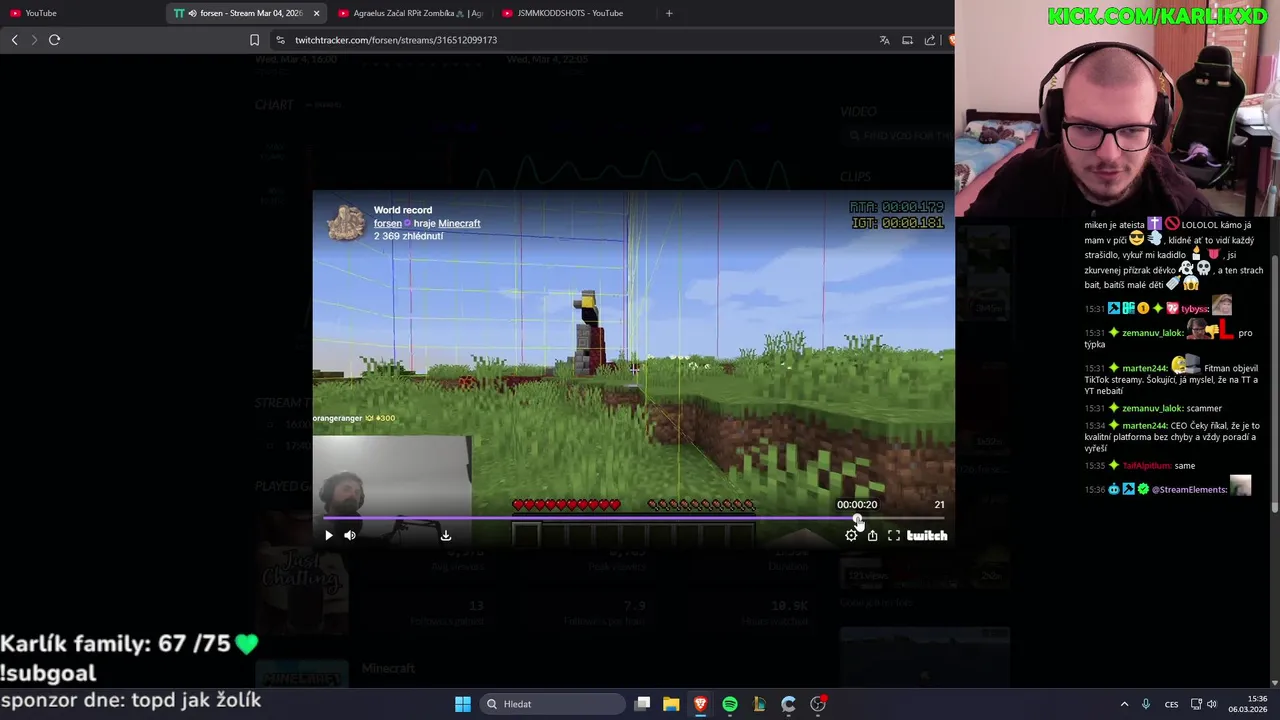This screenshot has height=720, width=1280.
Task: Open Windows Start menu
Action: [463, 704]
